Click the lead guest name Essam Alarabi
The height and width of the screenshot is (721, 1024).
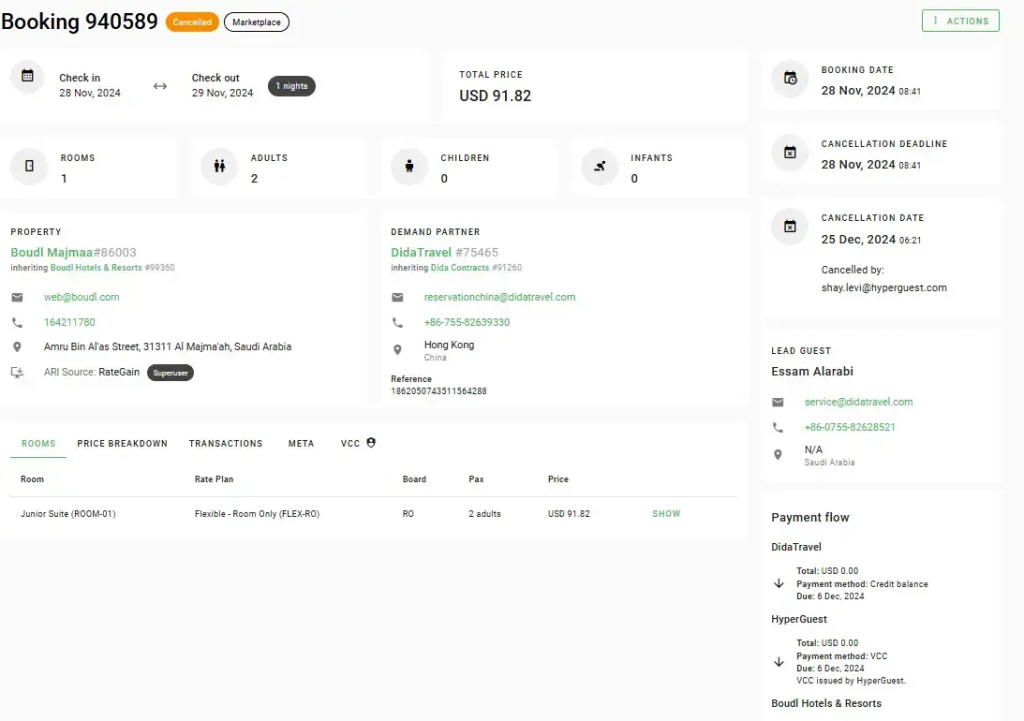tap(812, 372)
